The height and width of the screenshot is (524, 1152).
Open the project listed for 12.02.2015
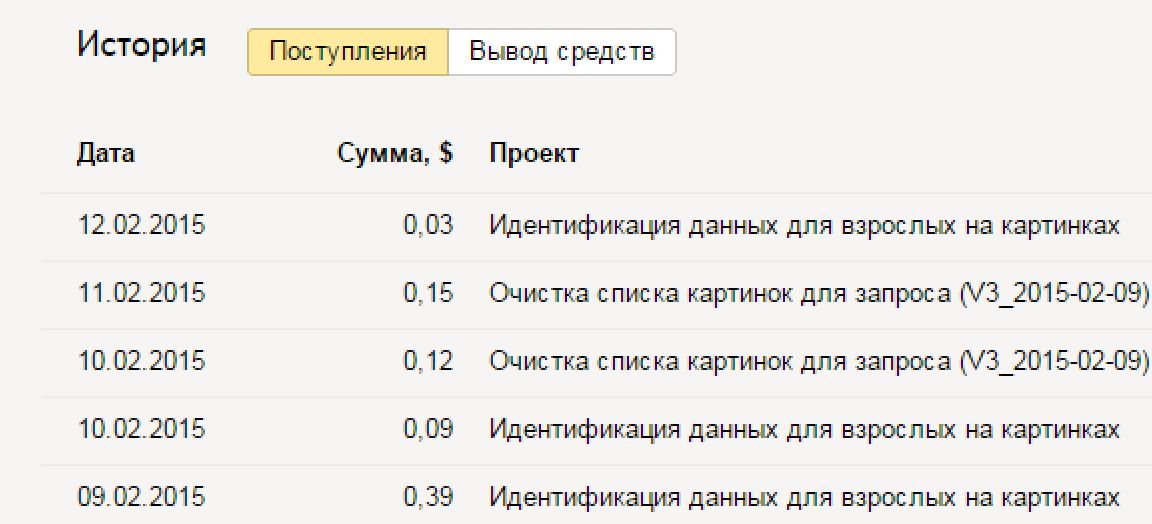click(804, 225)
